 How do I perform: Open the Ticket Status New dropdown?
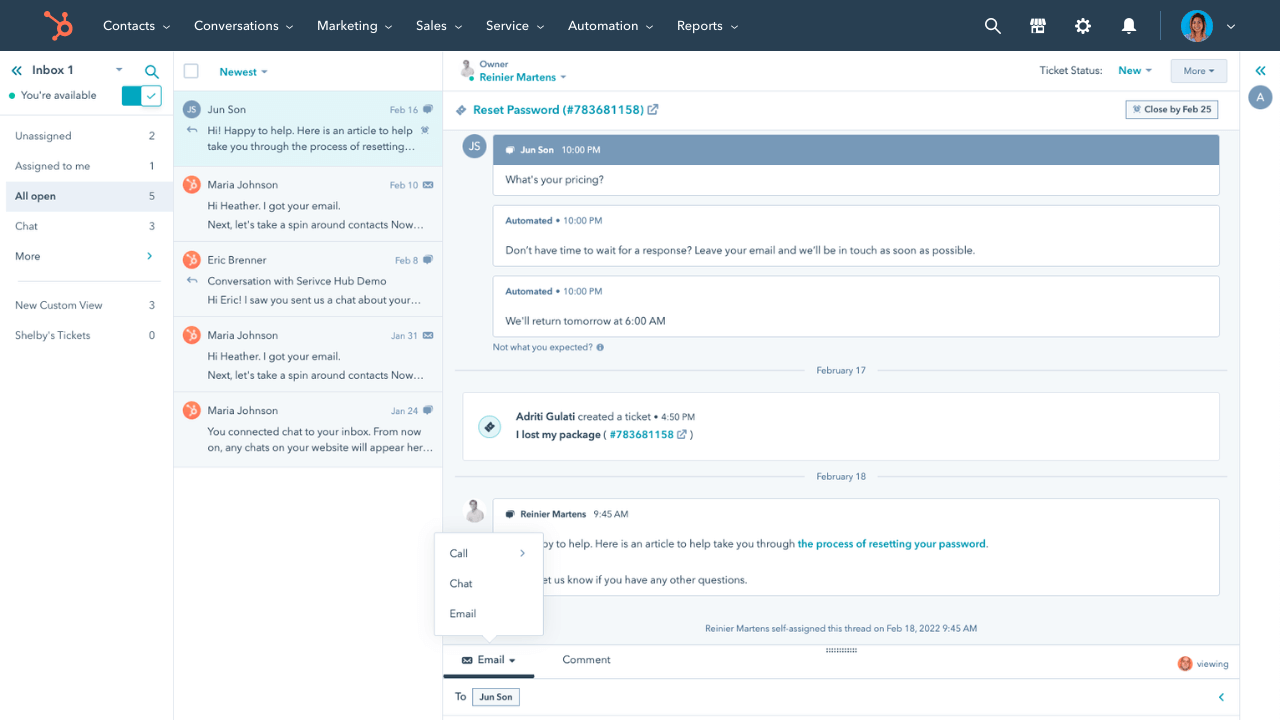click(1134, 70)
